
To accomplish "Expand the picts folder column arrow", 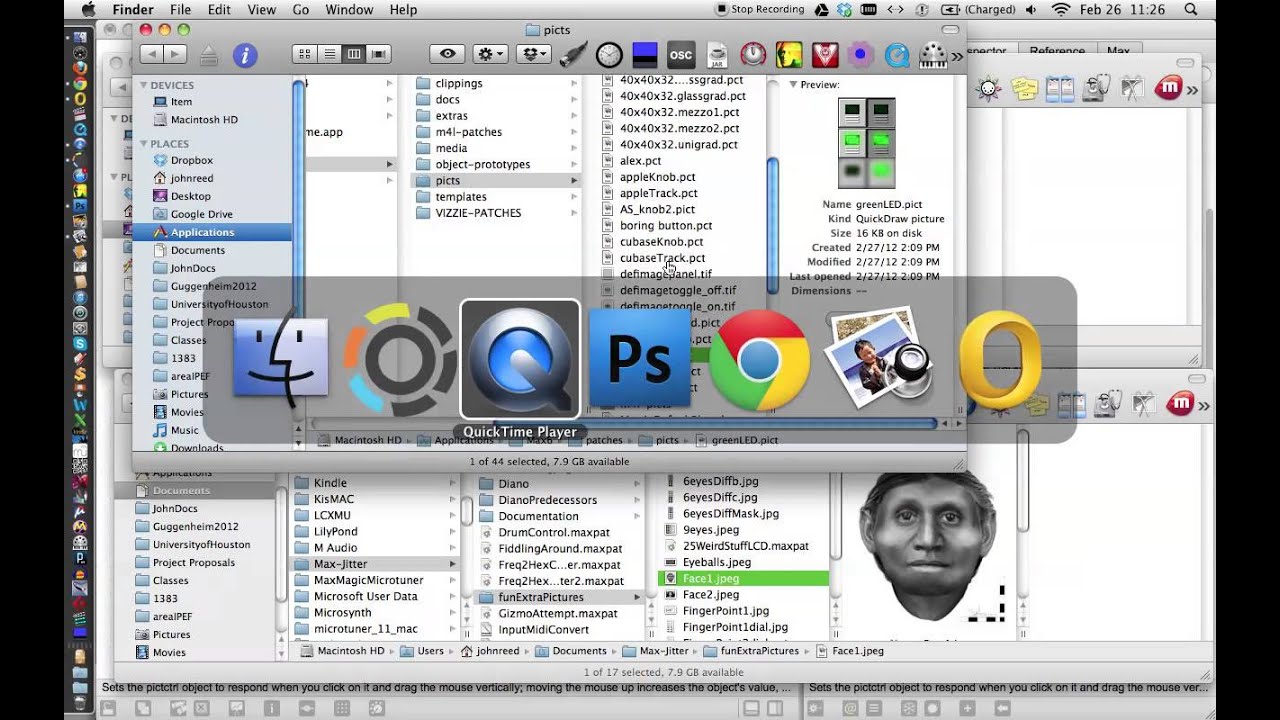I will click(x=574, y=181).
